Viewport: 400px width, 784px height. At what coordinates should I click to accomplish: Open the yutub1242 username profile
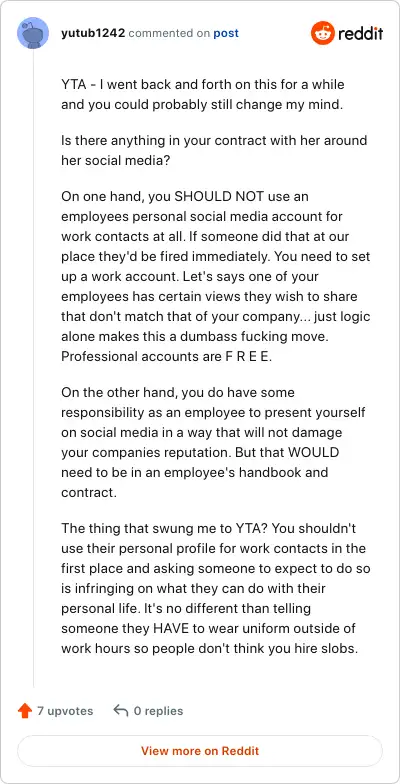[x=93, y=34]
